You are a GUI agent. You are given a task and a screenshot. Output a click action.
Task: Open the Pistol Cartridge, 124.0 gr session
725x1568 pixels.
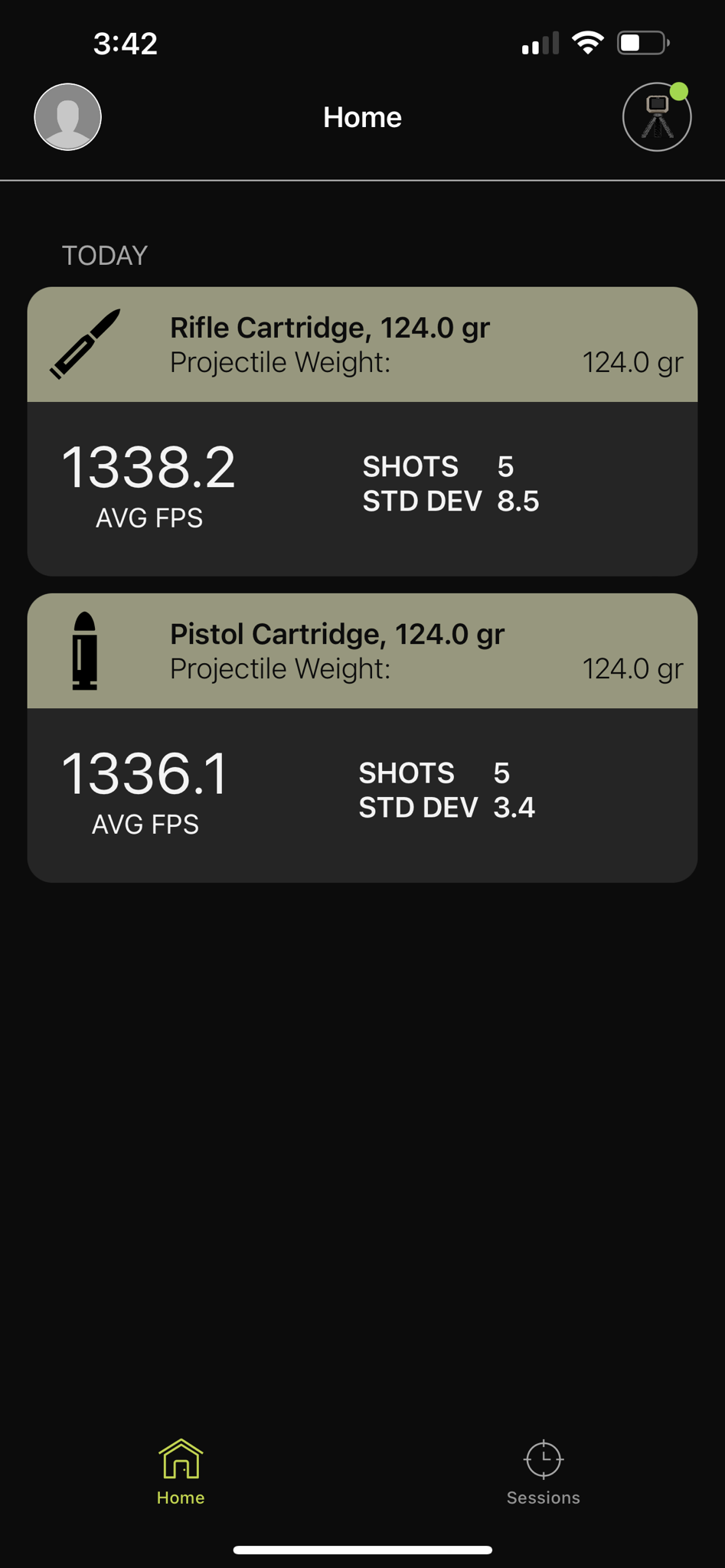coord(362,738)
